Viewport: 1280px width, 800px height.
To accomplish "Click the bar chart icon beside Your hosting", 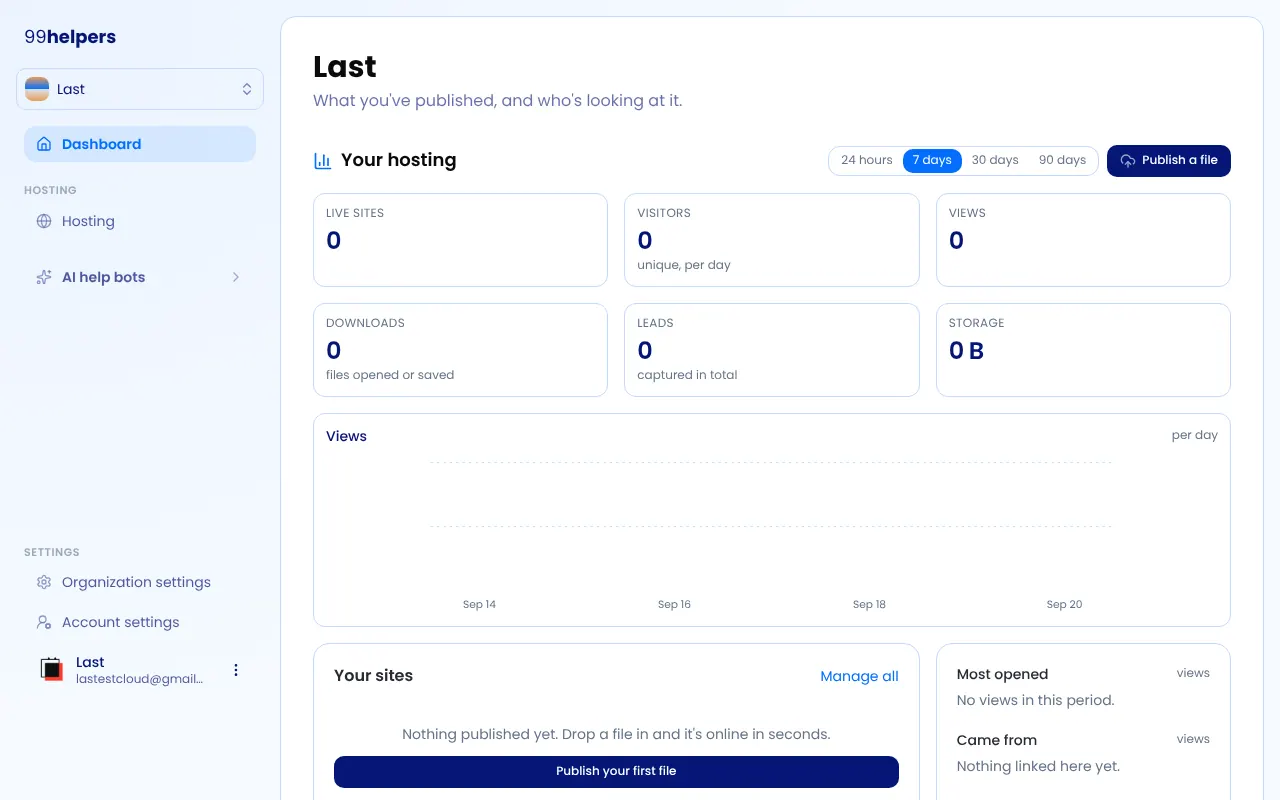I will pyautogui.click(x=323, y=160).
